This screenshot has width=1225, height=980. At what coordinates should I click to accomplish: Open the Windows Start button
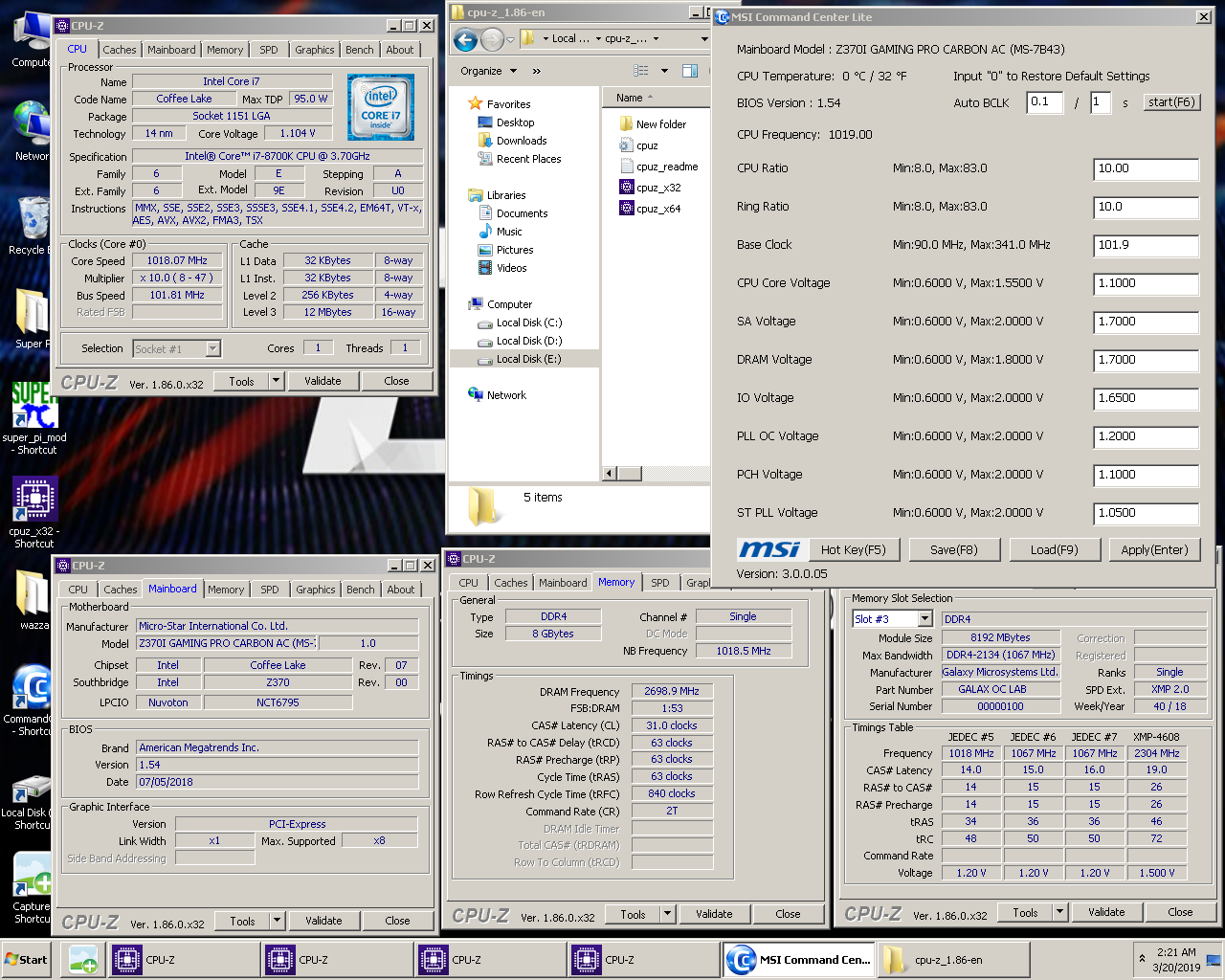(x=27, y=960)
